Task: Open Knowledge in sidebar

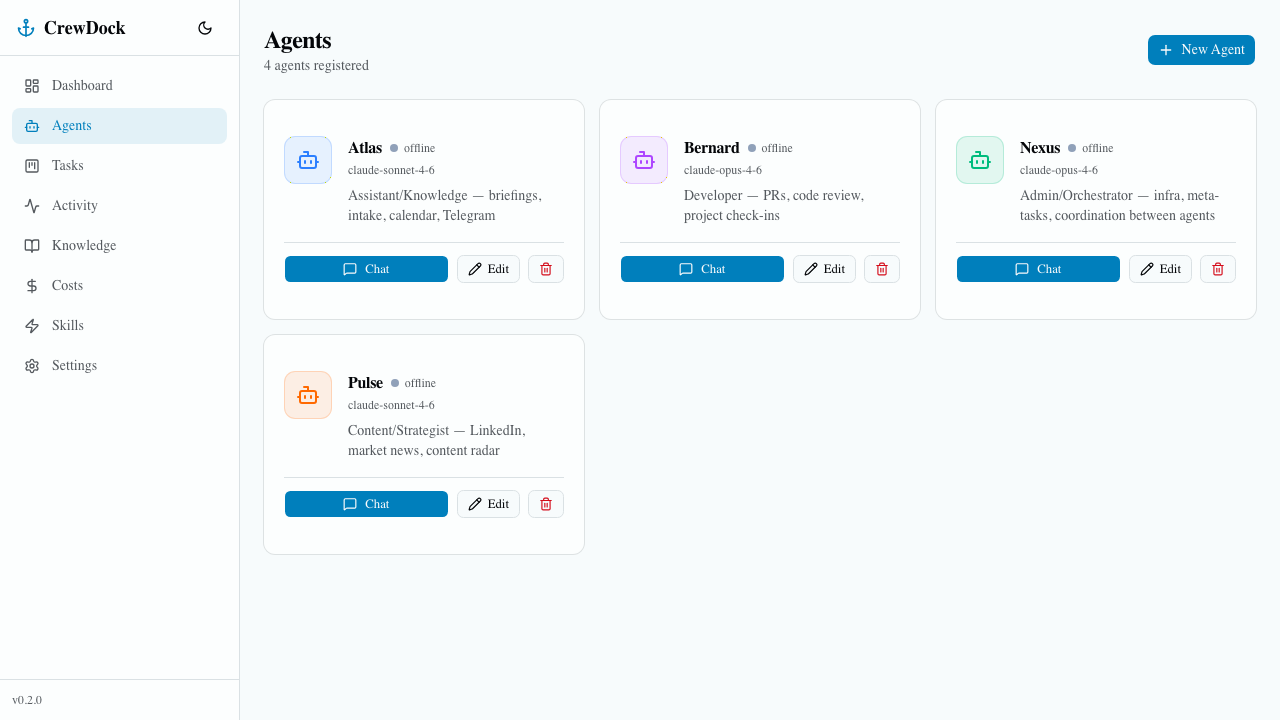Action: pos(119,246)
